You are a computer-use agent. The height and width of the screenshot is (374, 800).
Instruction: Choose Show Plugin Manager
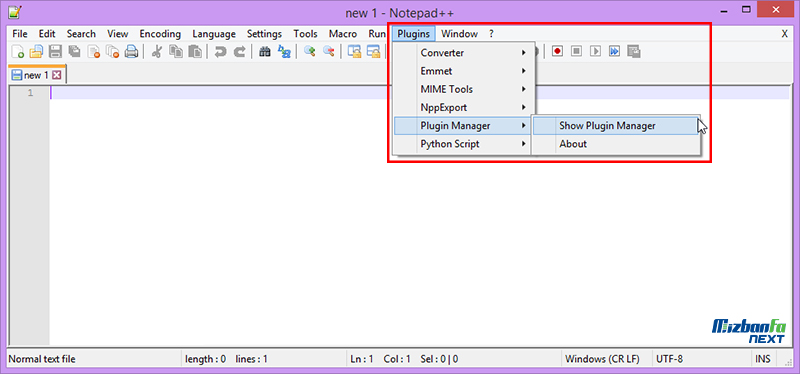point(615,126)
